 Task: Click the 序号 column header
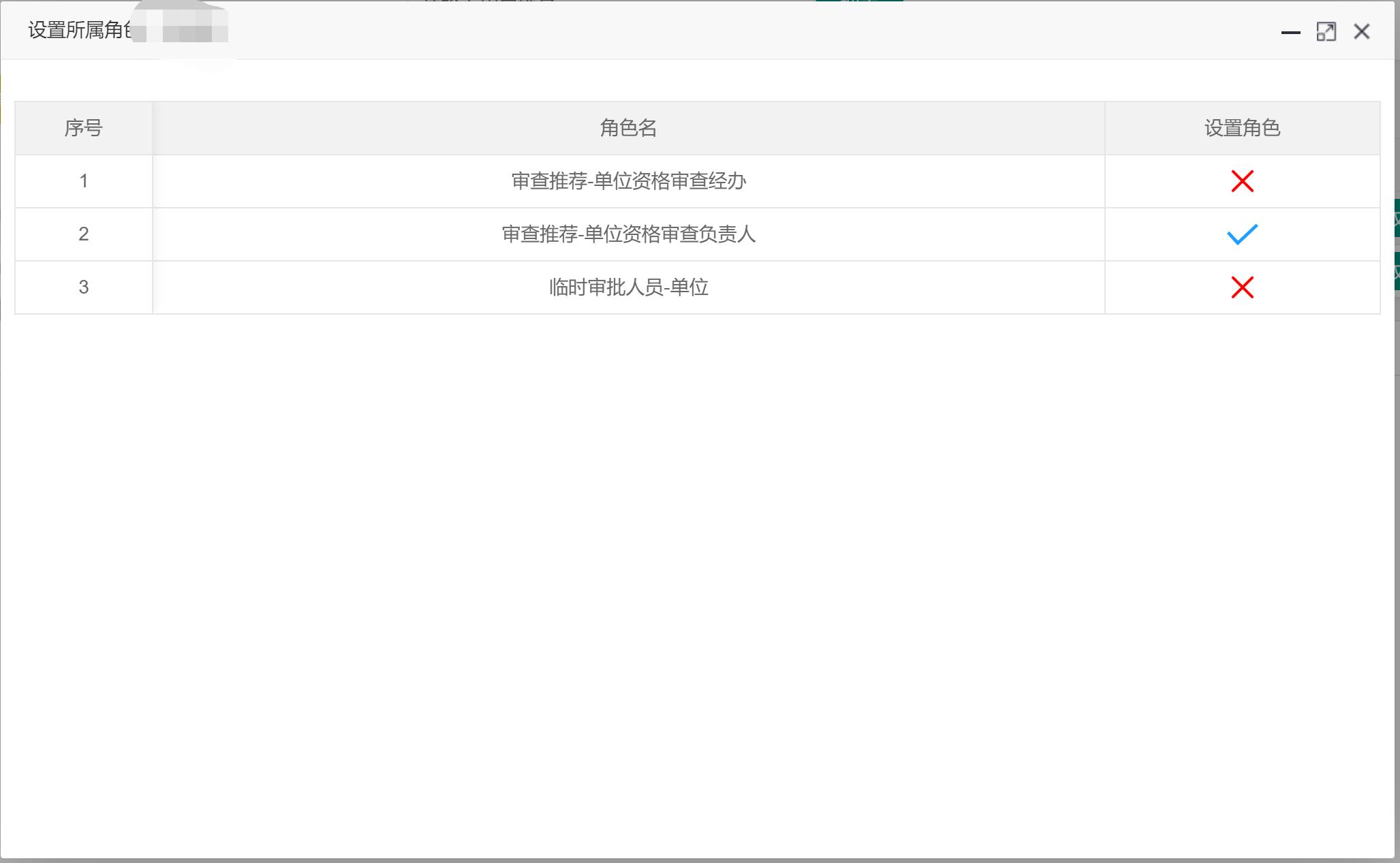click(83, 128)
